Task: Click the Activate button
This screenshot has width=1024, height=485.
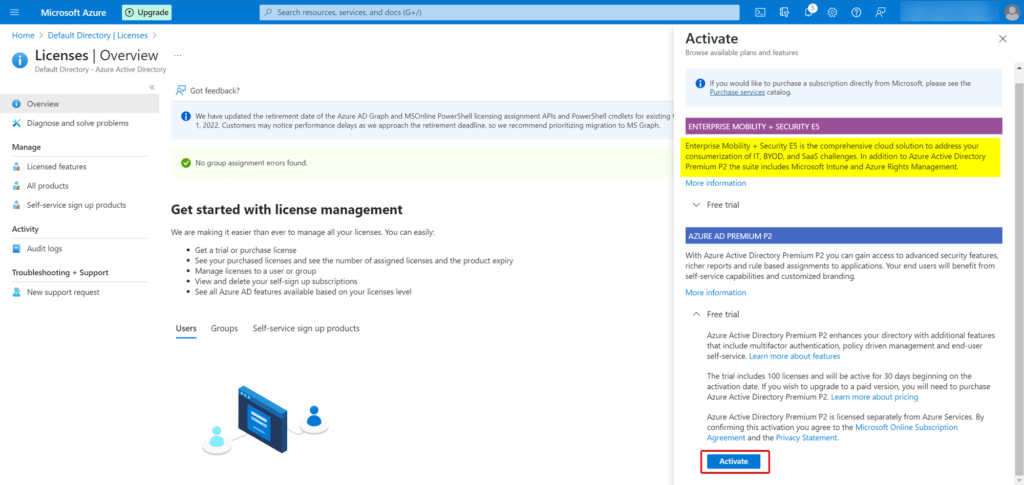Action: [734, 462]
